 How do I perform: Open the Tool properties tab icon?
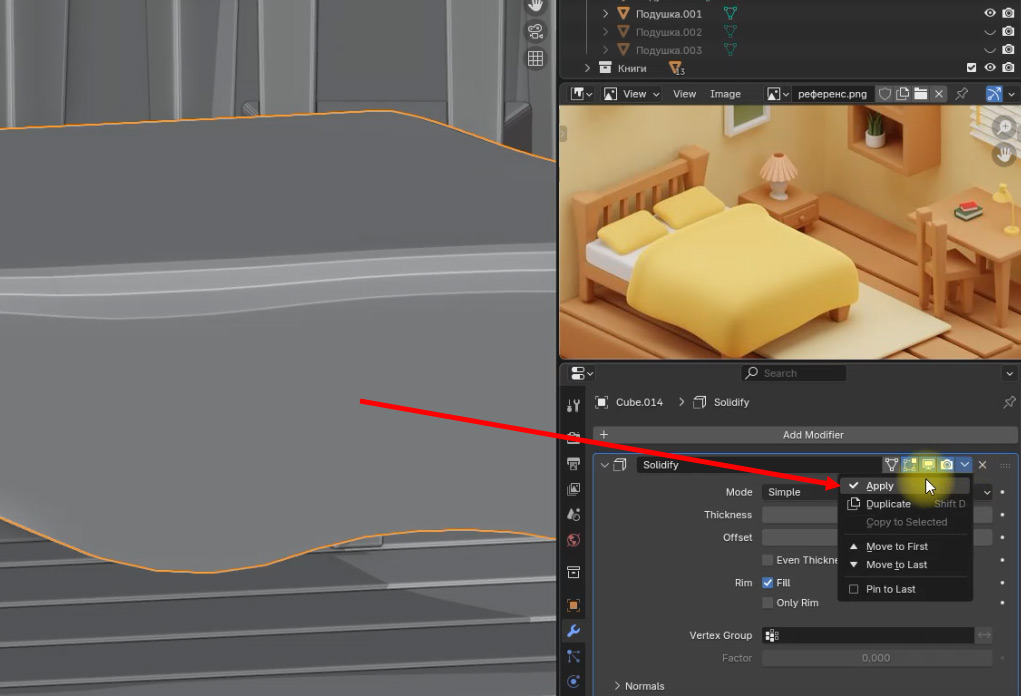coord(573,406)
